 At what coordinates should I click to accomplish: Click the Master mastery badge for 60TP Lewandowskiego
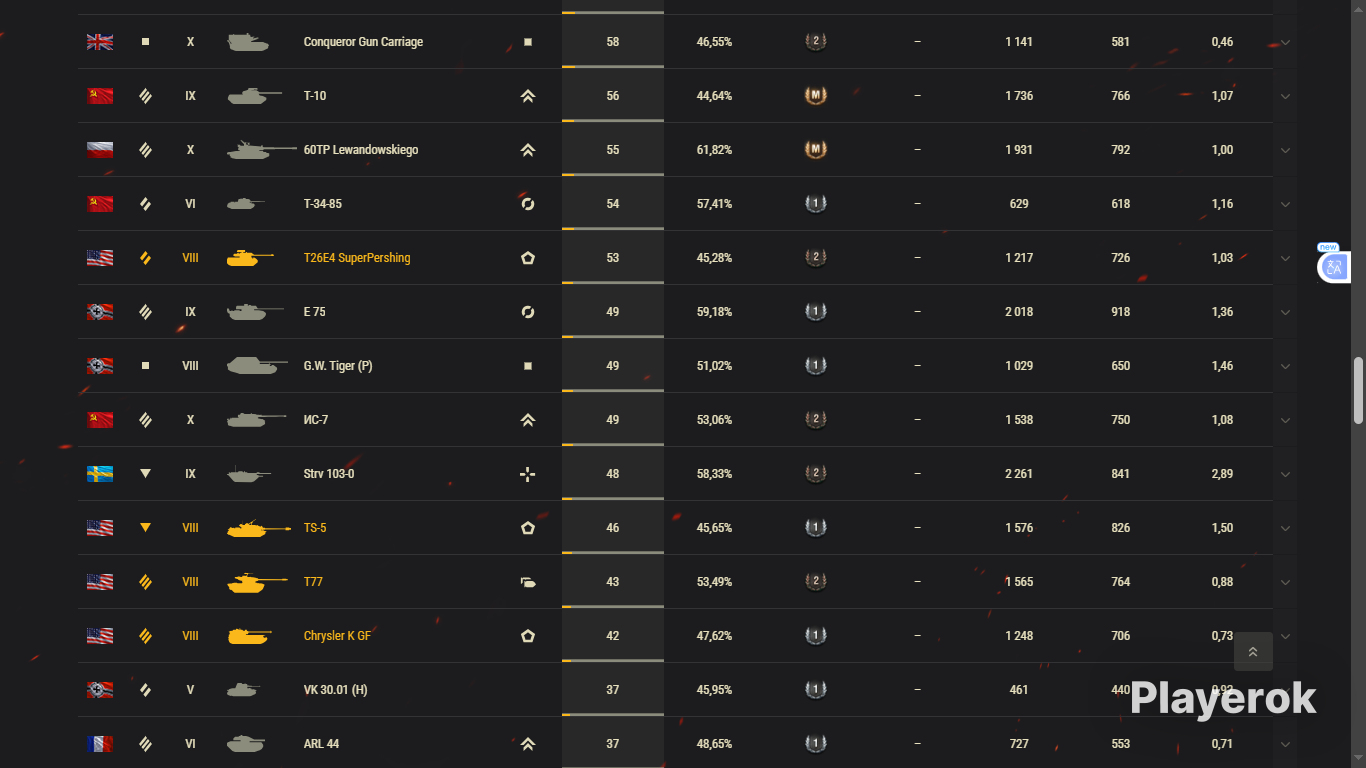(x=816, y=150)
